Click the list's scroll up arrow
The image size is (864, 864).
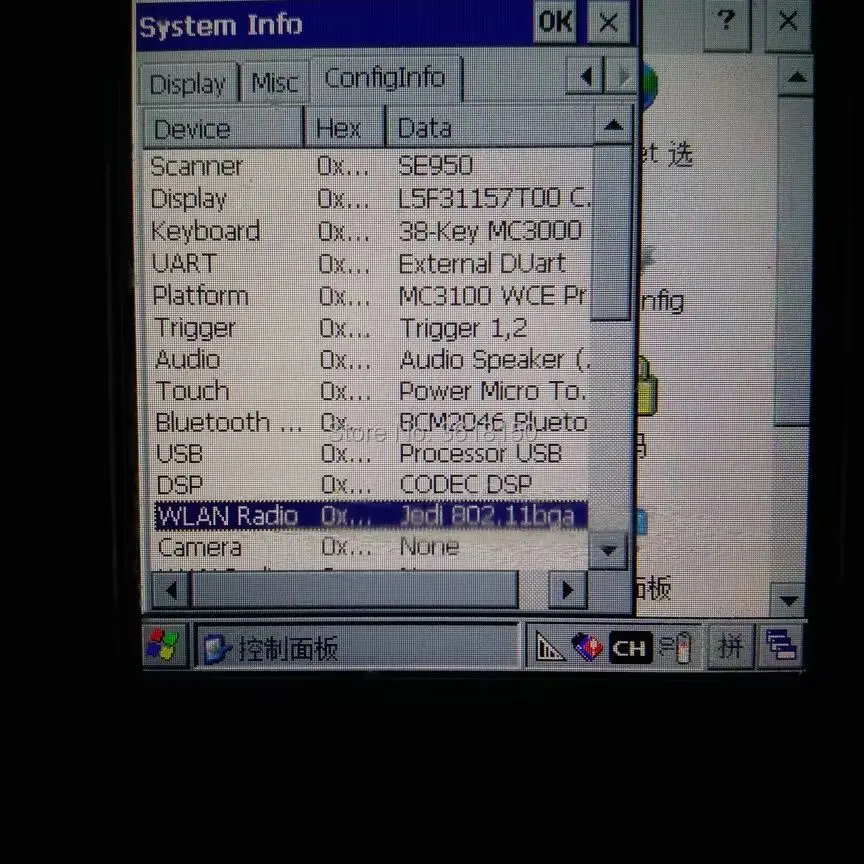(x=613, y=126)
